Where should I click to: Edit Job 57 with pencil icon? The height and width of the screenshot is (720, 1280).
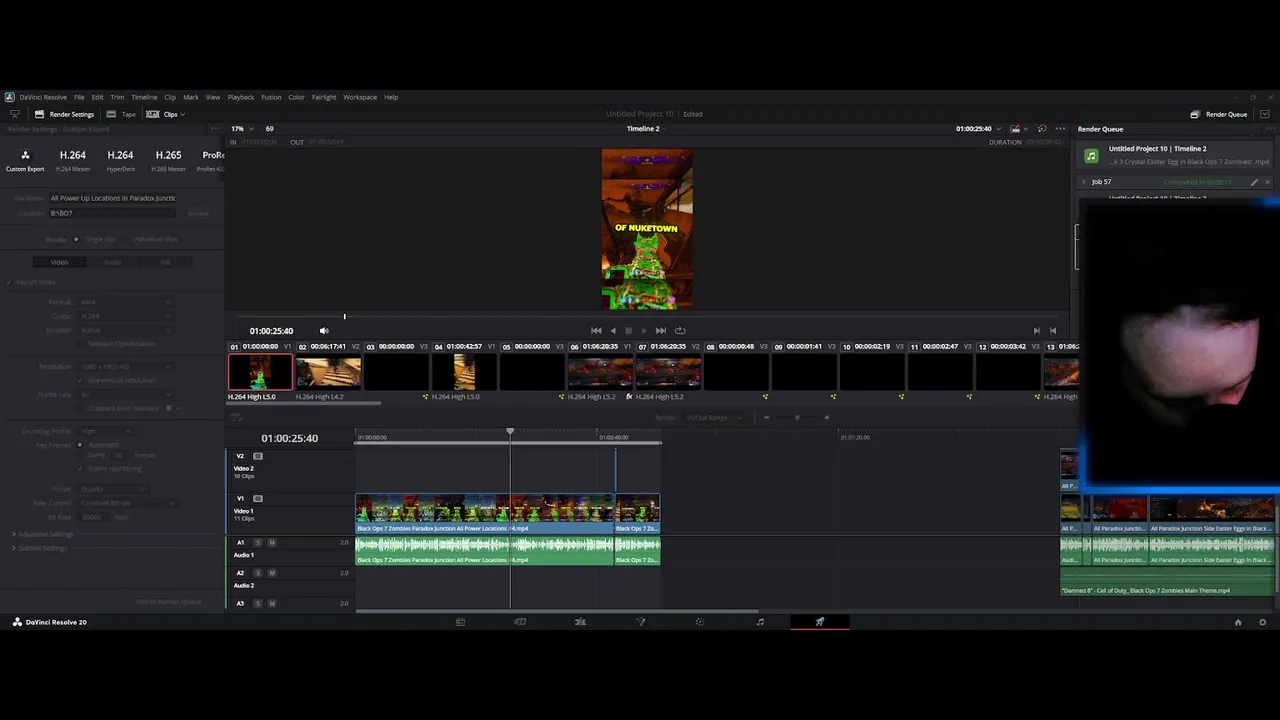point(1254,182)
